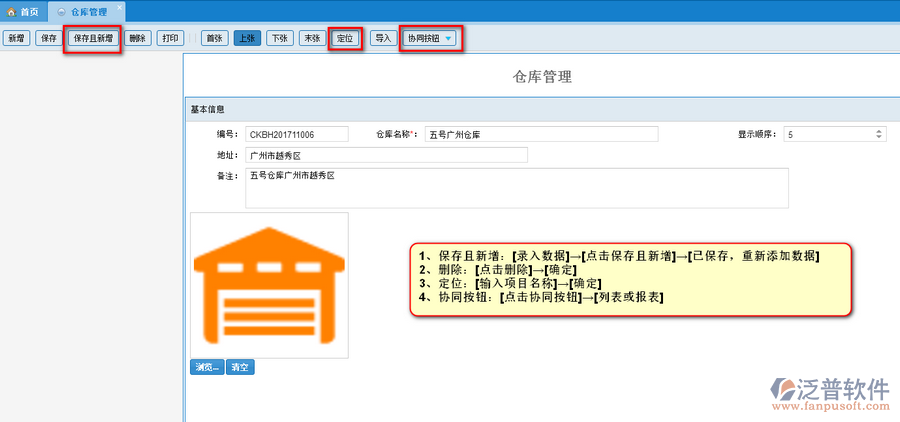The width and height of the screenshot is (900, 422).
Task: Go to previous record with 上张
Action: (247, 39)
